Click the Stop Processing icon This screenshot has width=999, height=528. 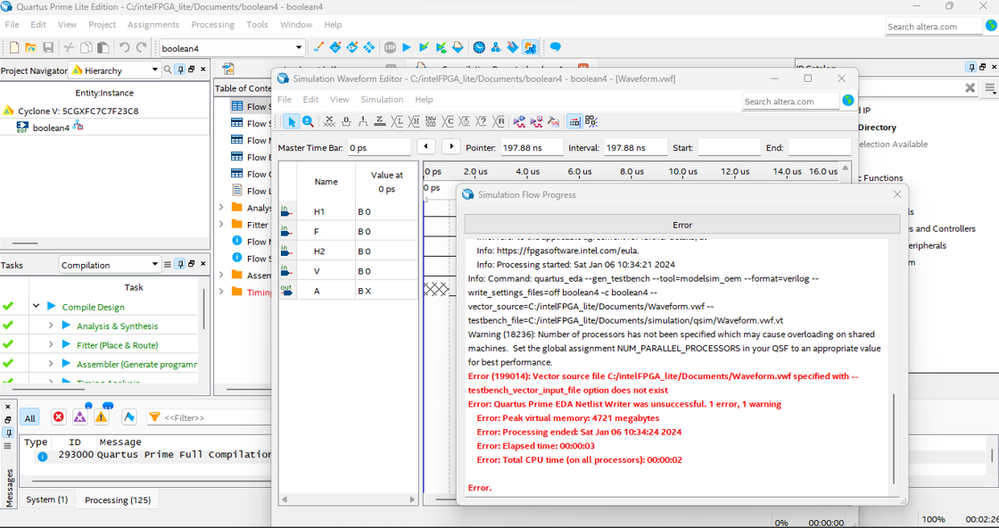pos(390,47)
